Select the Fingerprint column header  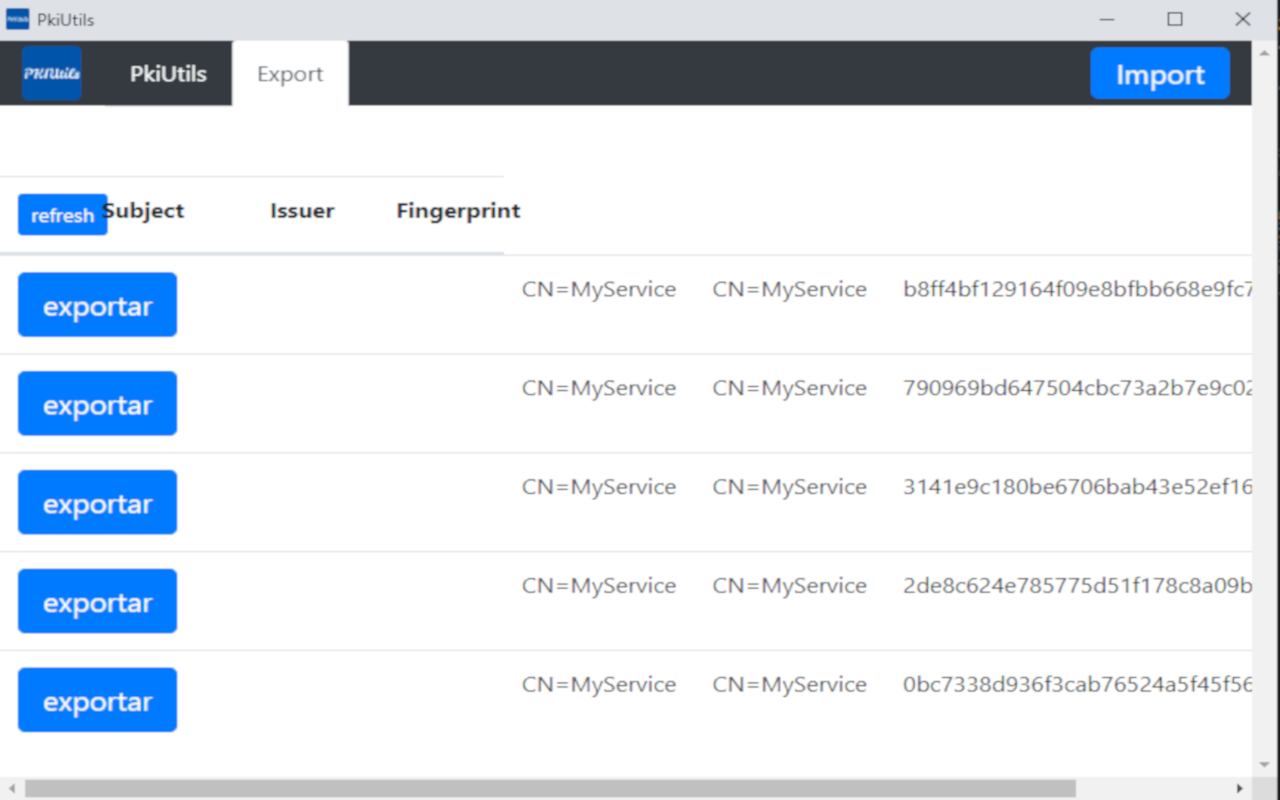pos(458,211)
